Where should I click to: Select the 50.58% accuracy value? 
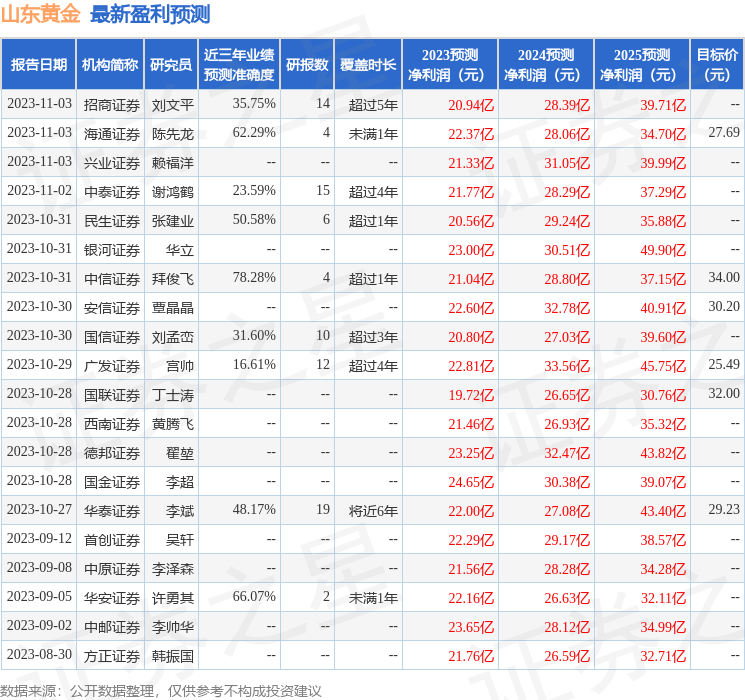254,220
